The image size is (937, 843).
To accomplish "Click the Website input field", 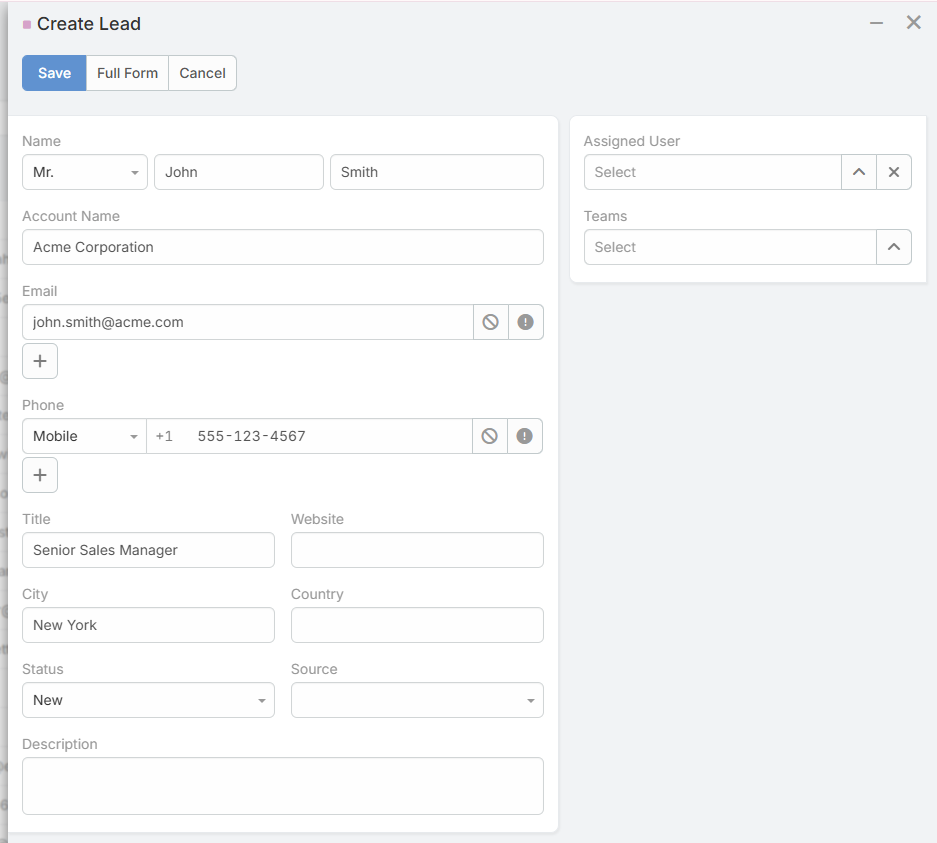I will [417, 550].
